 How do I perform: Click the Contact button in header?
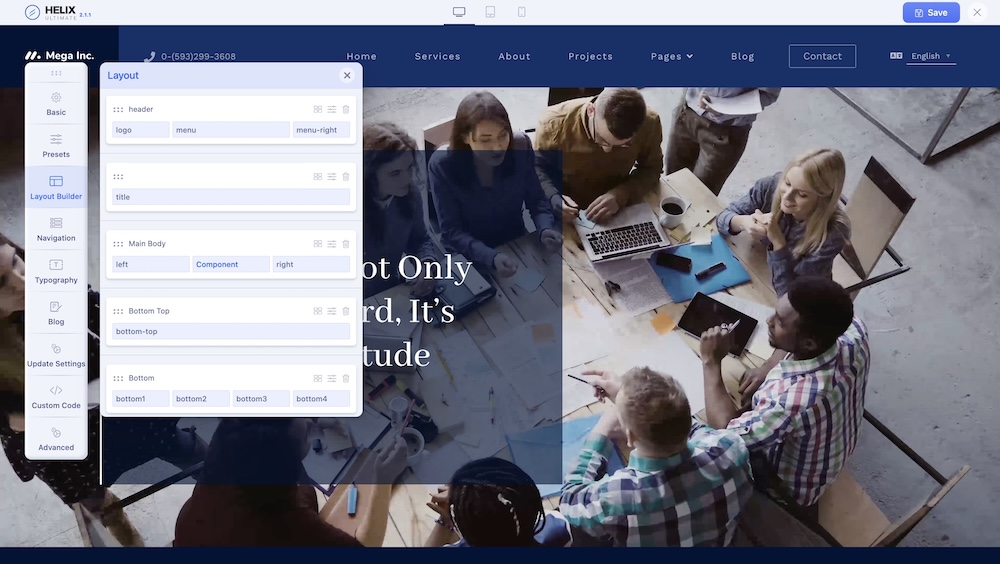point(822,56)
